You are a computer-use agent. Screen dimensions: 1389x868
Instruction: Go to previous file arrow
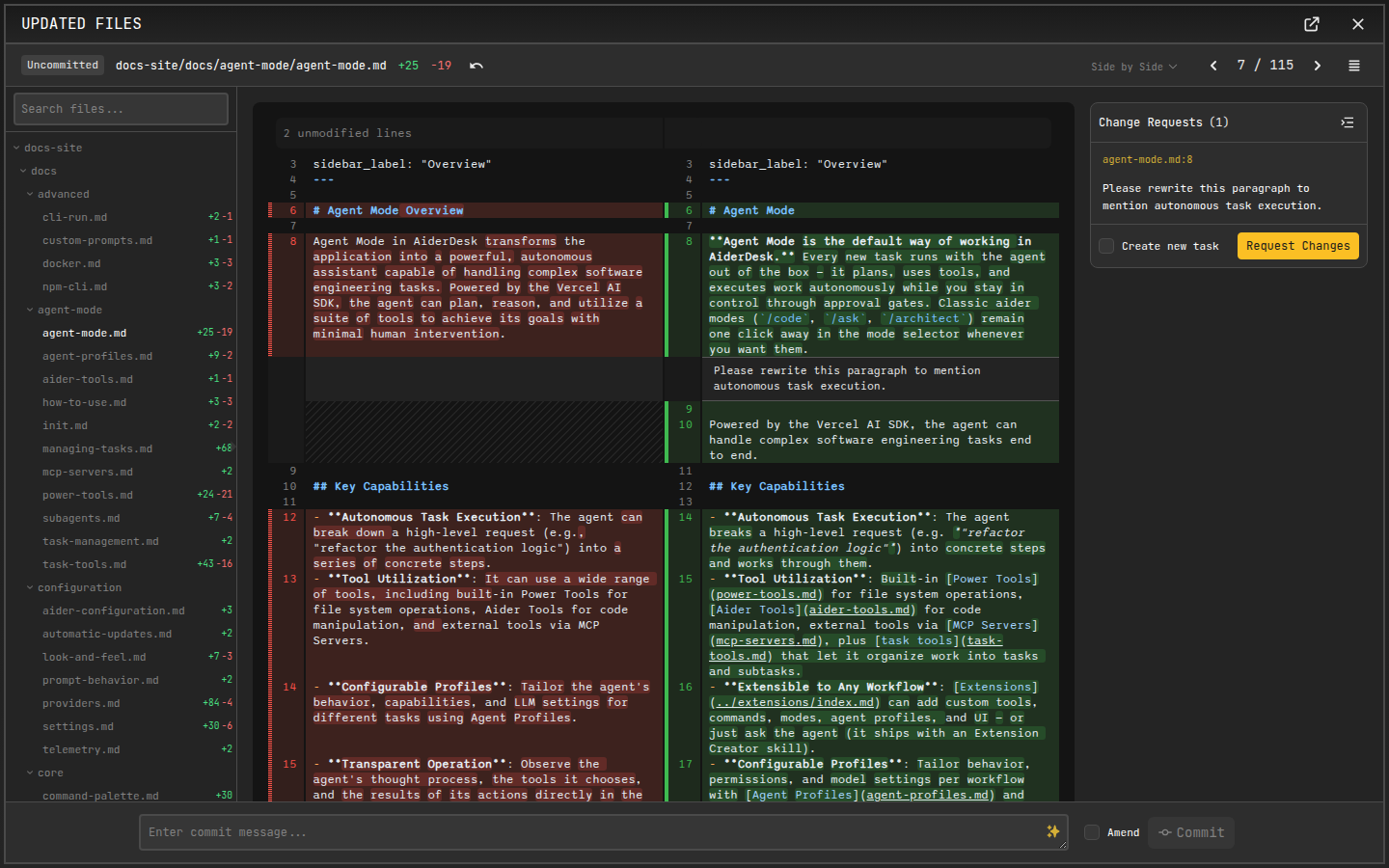(x=1213, y=66)
